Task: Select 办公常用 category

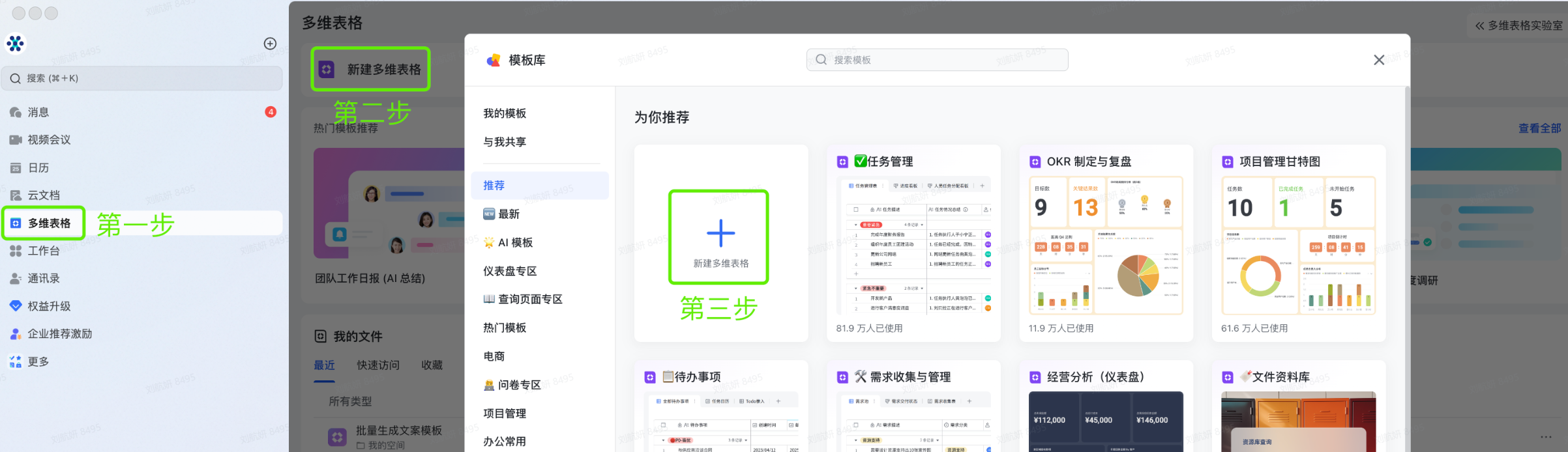Action: 540,442
